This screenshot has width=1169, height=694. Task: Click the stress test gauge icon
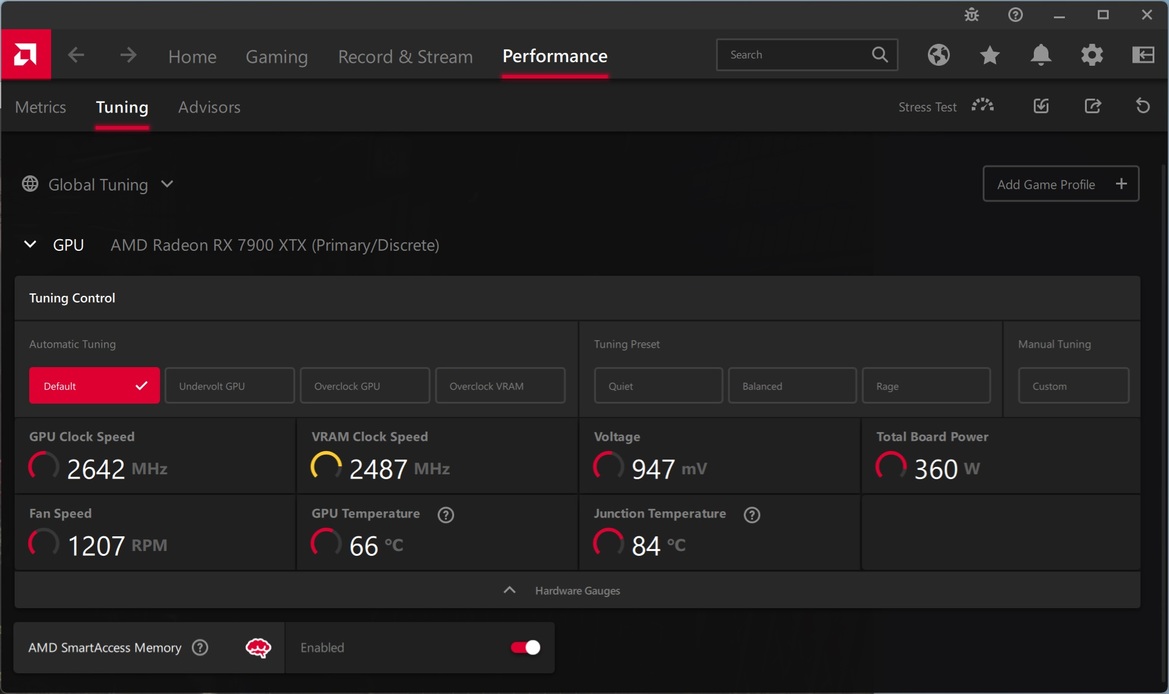(x=983, y=106)
